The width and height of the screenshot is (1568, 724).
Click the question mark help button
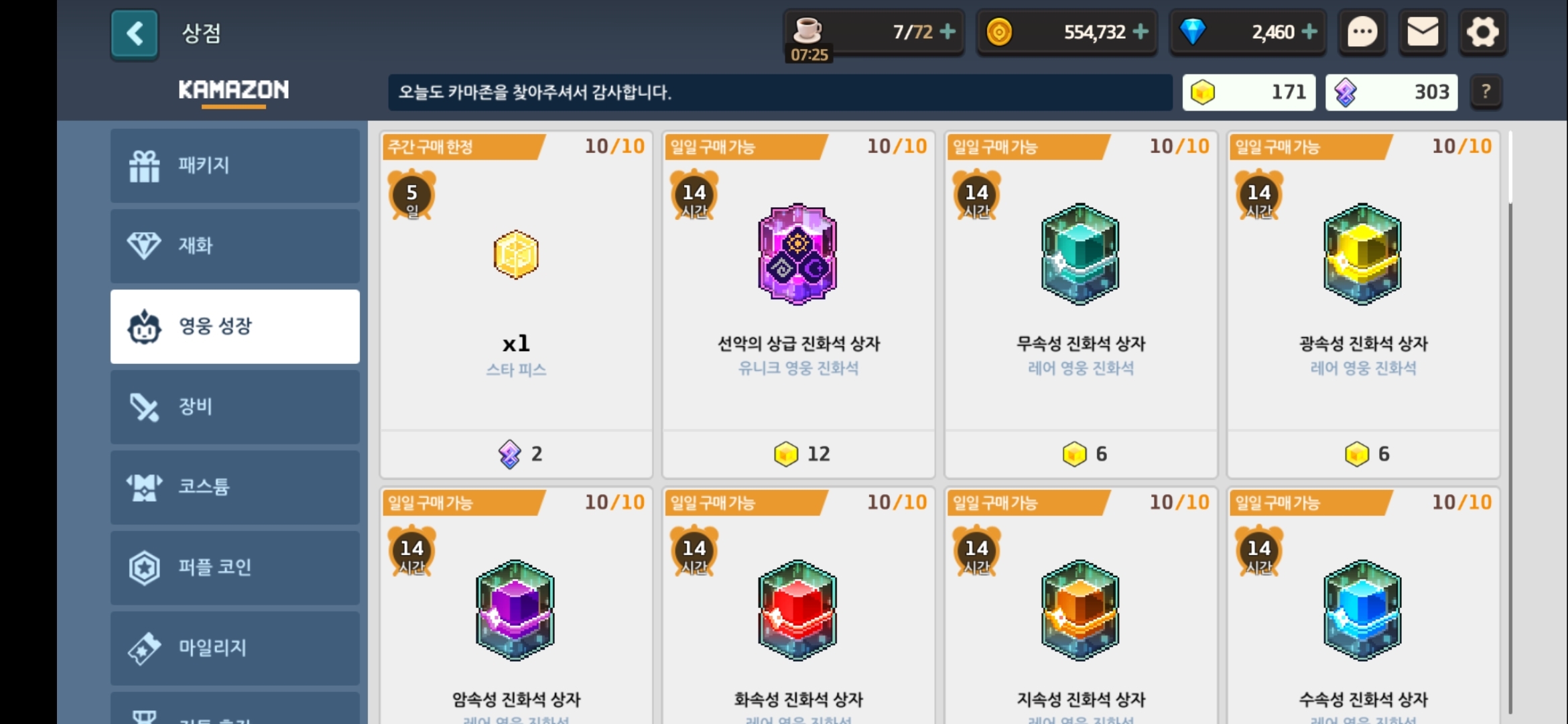tap(1486, 92)
